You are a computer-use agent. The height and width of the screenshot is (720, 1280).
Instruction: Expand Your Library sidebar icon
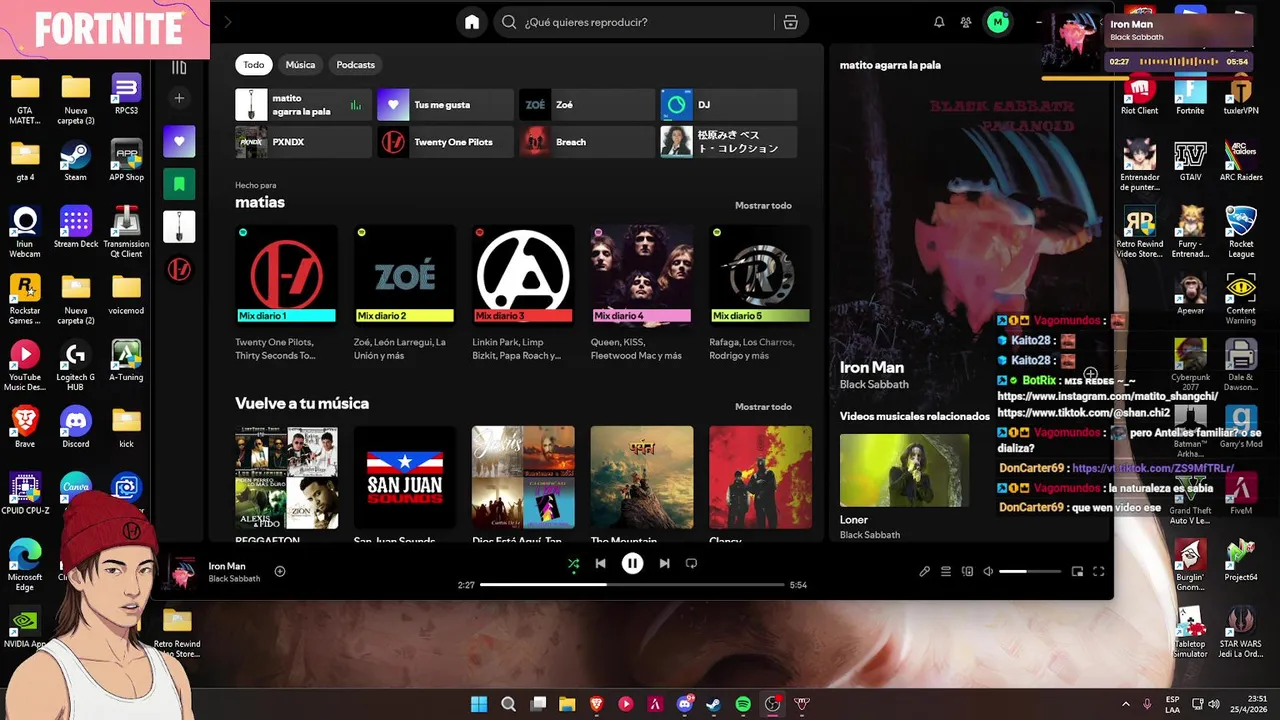[179, 67]
